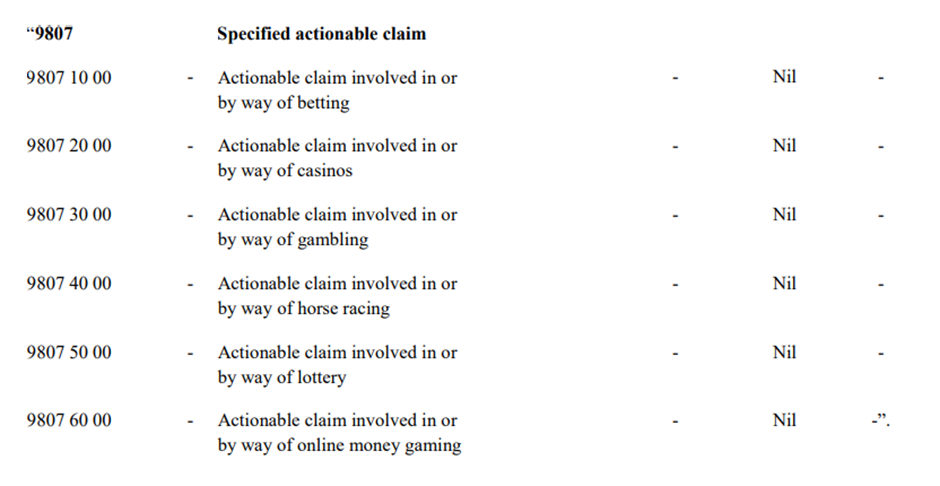Click "Nil" in the betting row
This screenshot has height=486, width=940.
[784, 77]
